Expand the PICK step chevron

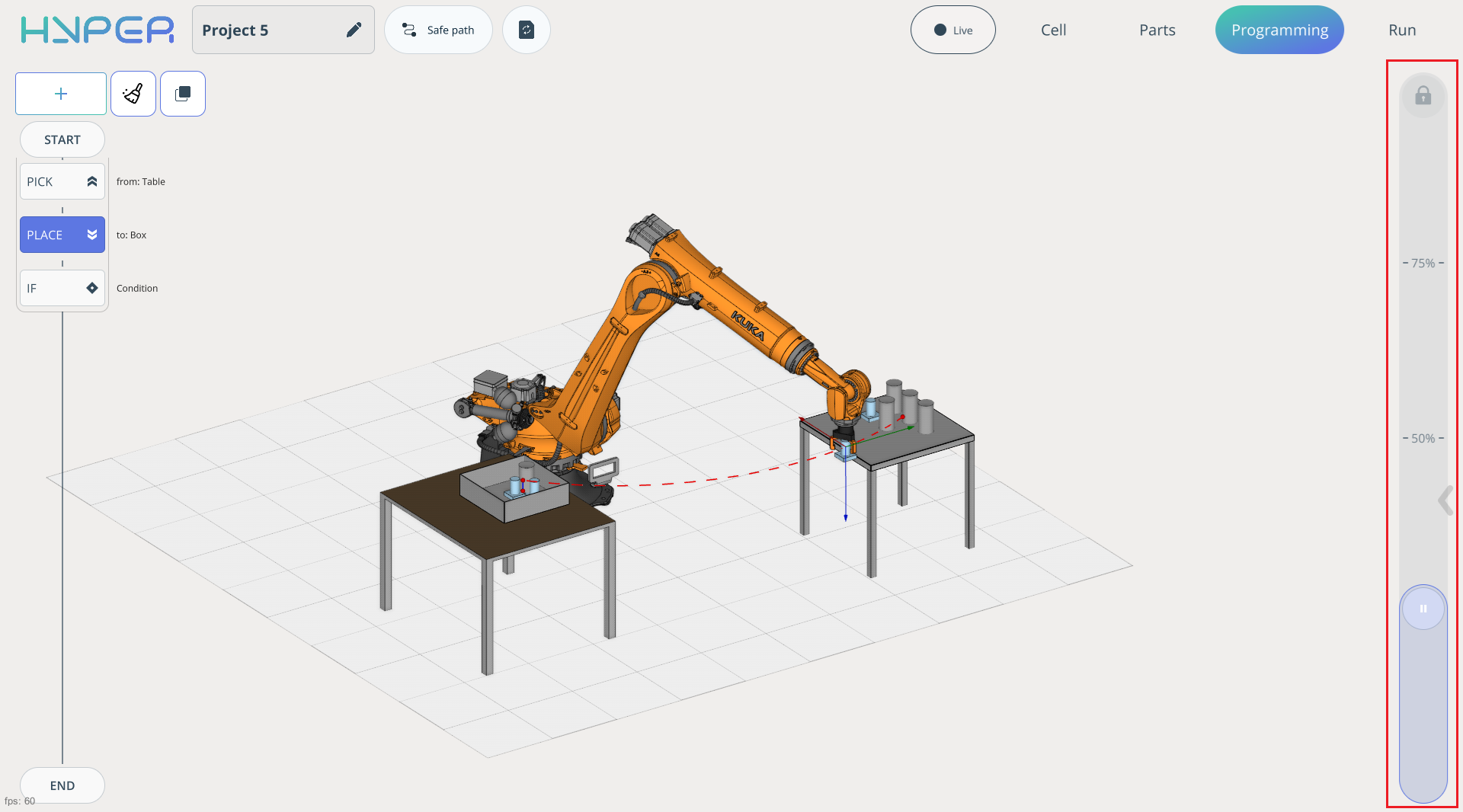click(92, 181)
